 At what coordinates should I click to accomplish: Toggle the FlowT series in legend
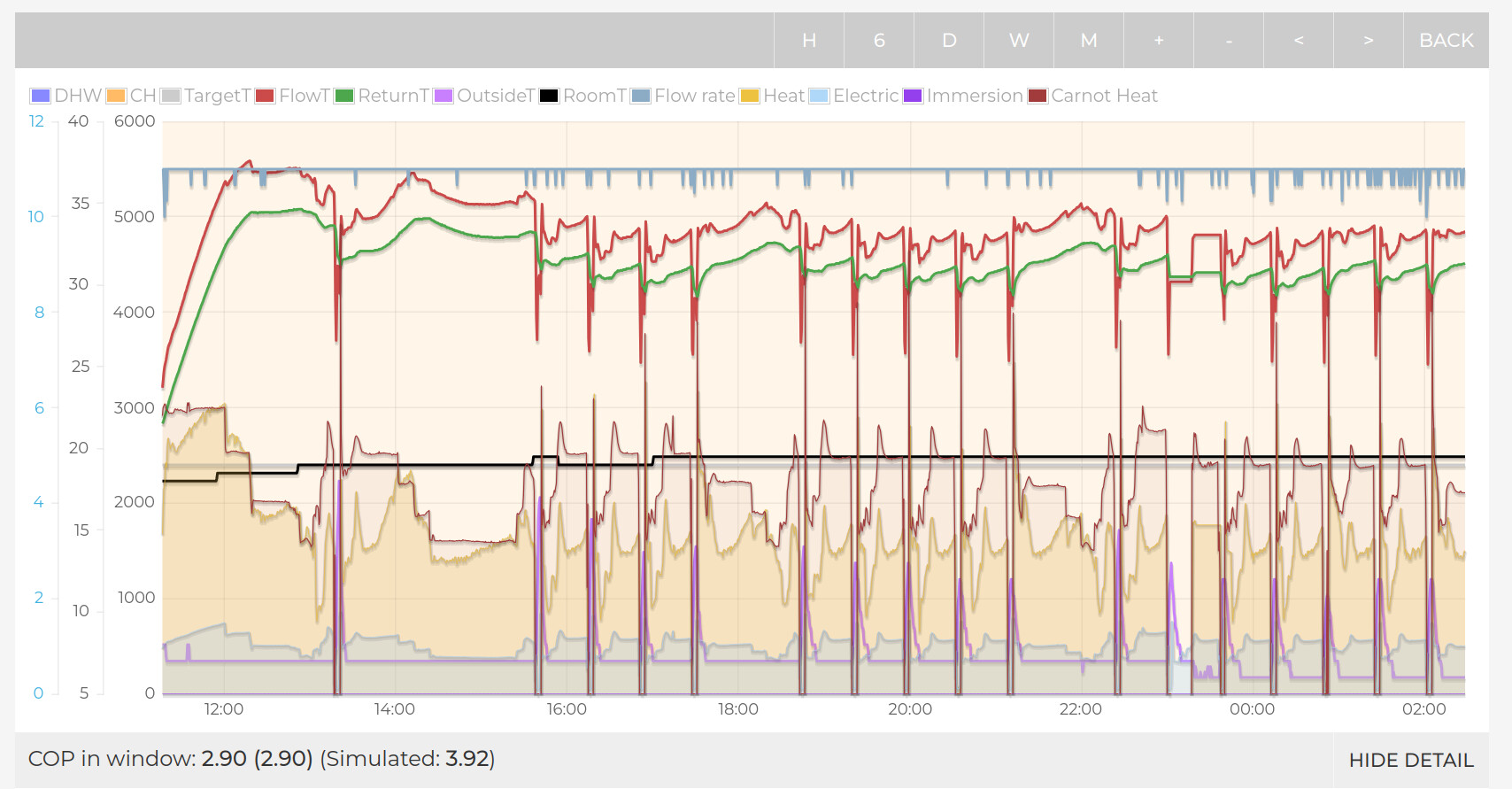(292, 96)
